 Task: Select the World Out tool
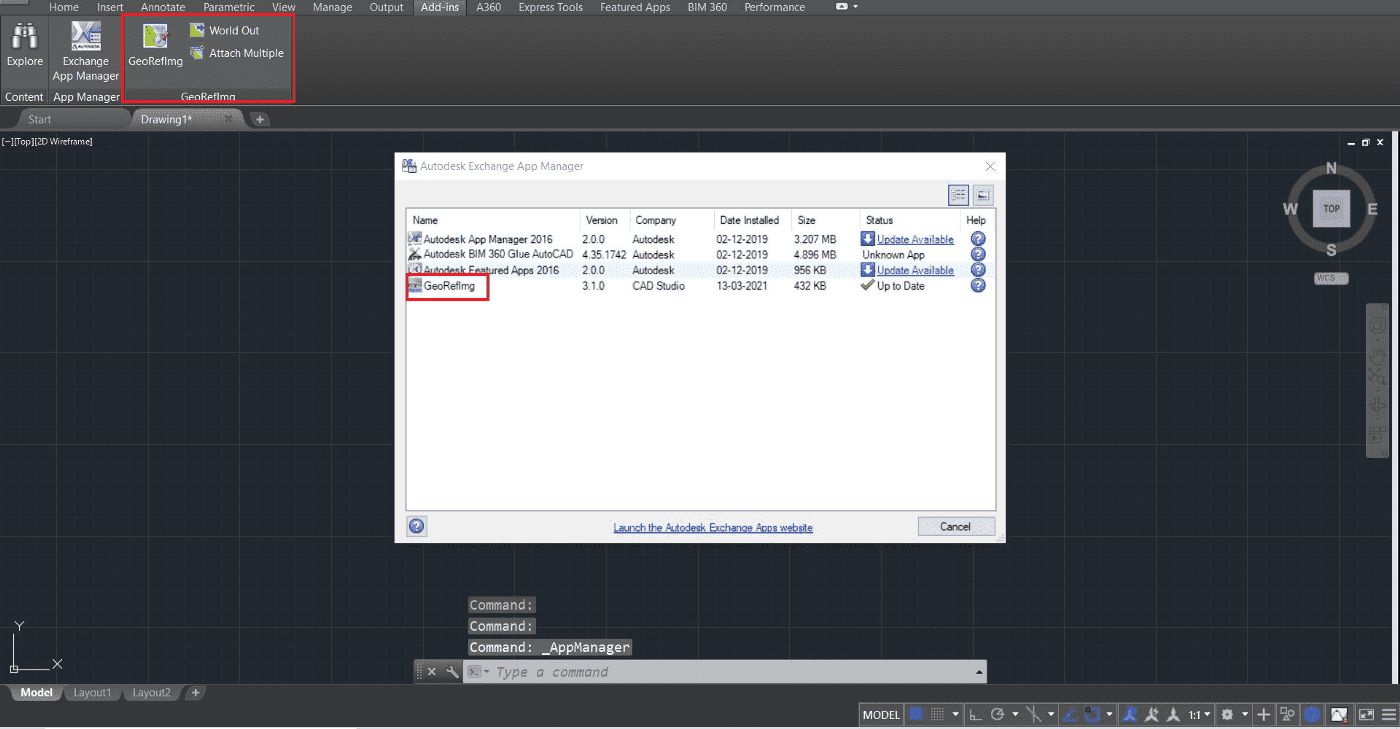[225, 30]
